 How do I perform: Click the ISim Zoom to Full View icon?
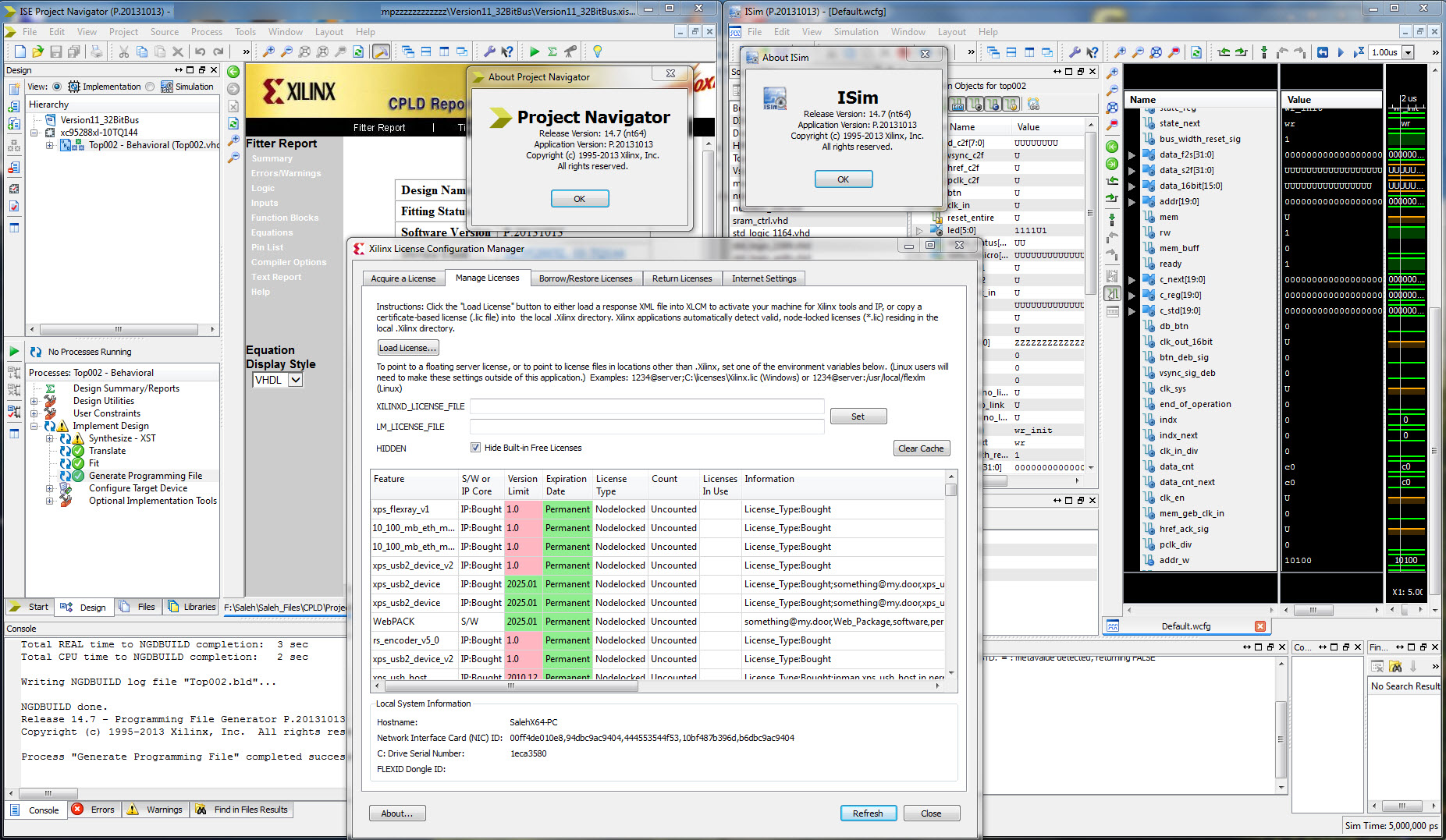tap(1156, 52)
